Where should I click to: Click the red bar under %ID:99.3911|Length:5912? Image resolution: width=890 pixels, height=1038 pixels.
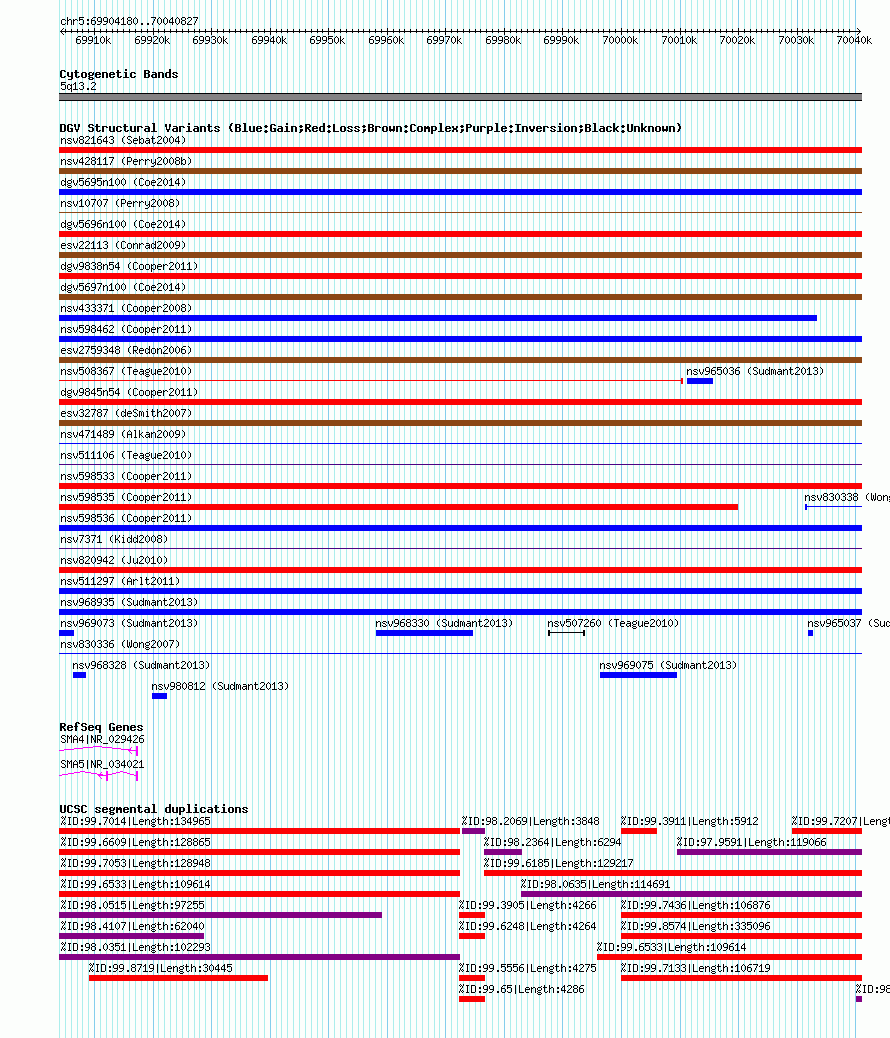coord(639,831)
